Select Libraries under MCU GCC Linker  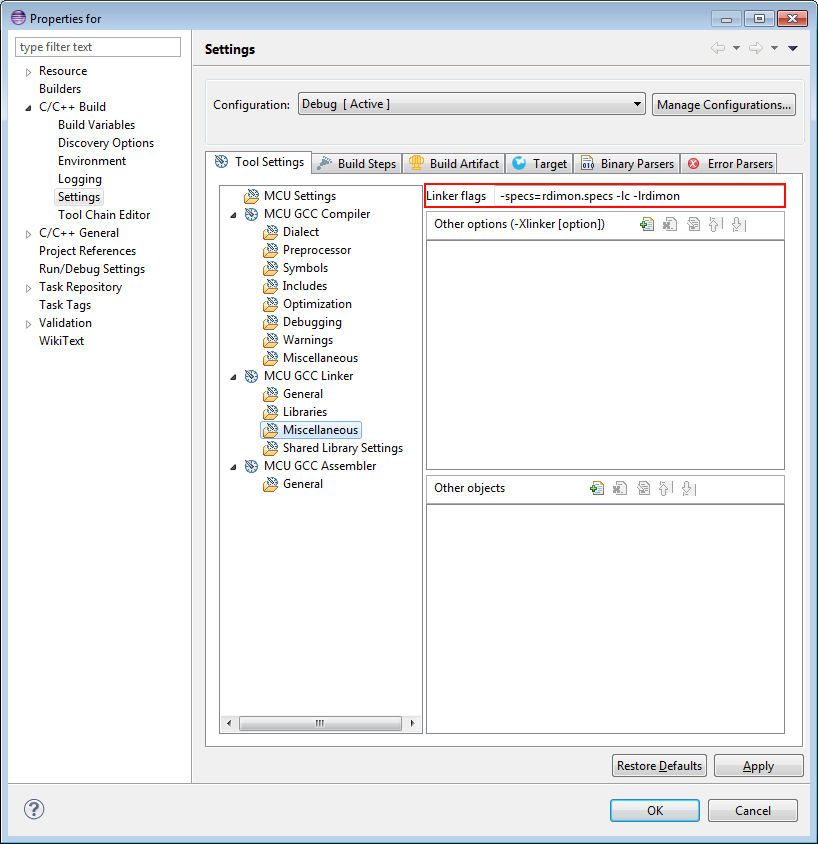[x=304, y=412]
